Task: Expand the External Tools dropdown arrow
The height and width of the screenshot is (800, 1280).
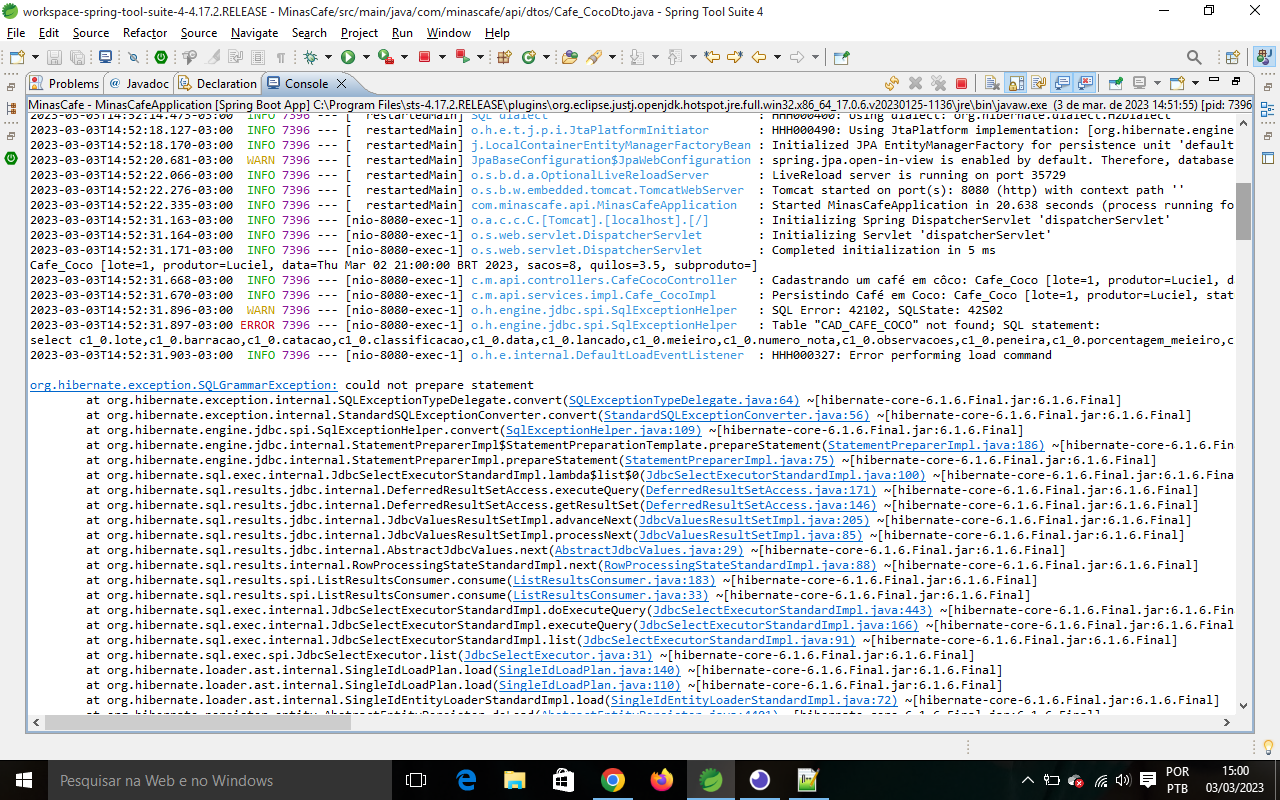Action: point(404,57)
